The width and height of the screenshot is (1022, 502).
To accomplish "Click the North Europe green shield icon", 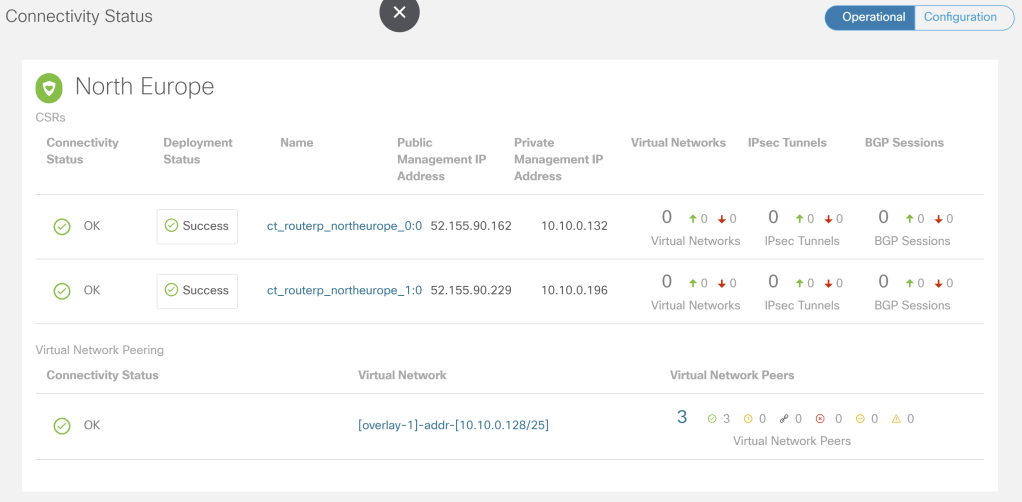I will click(x=49, y=88).
